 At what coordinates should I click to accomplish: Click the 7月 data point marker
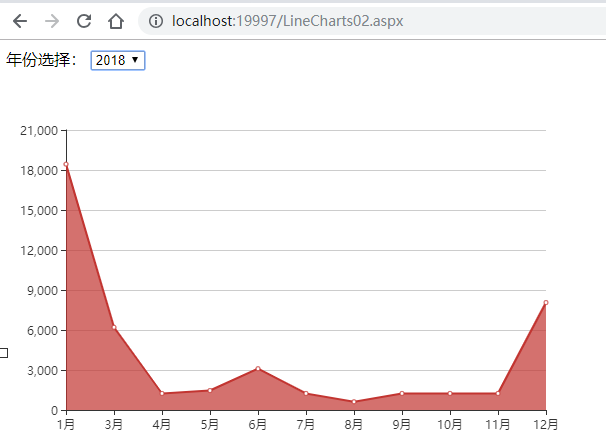coord(306,393)
